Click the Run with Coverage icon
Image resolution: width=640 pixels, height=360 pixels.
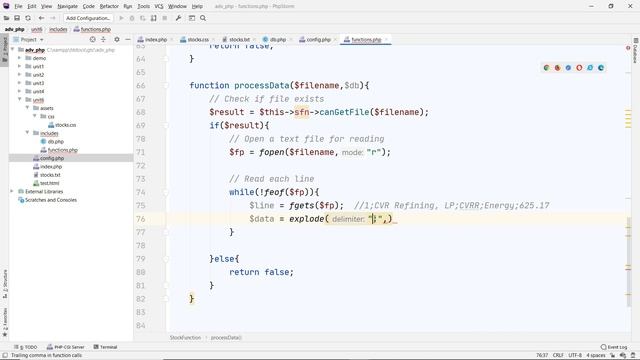click(x=142, y=18)
